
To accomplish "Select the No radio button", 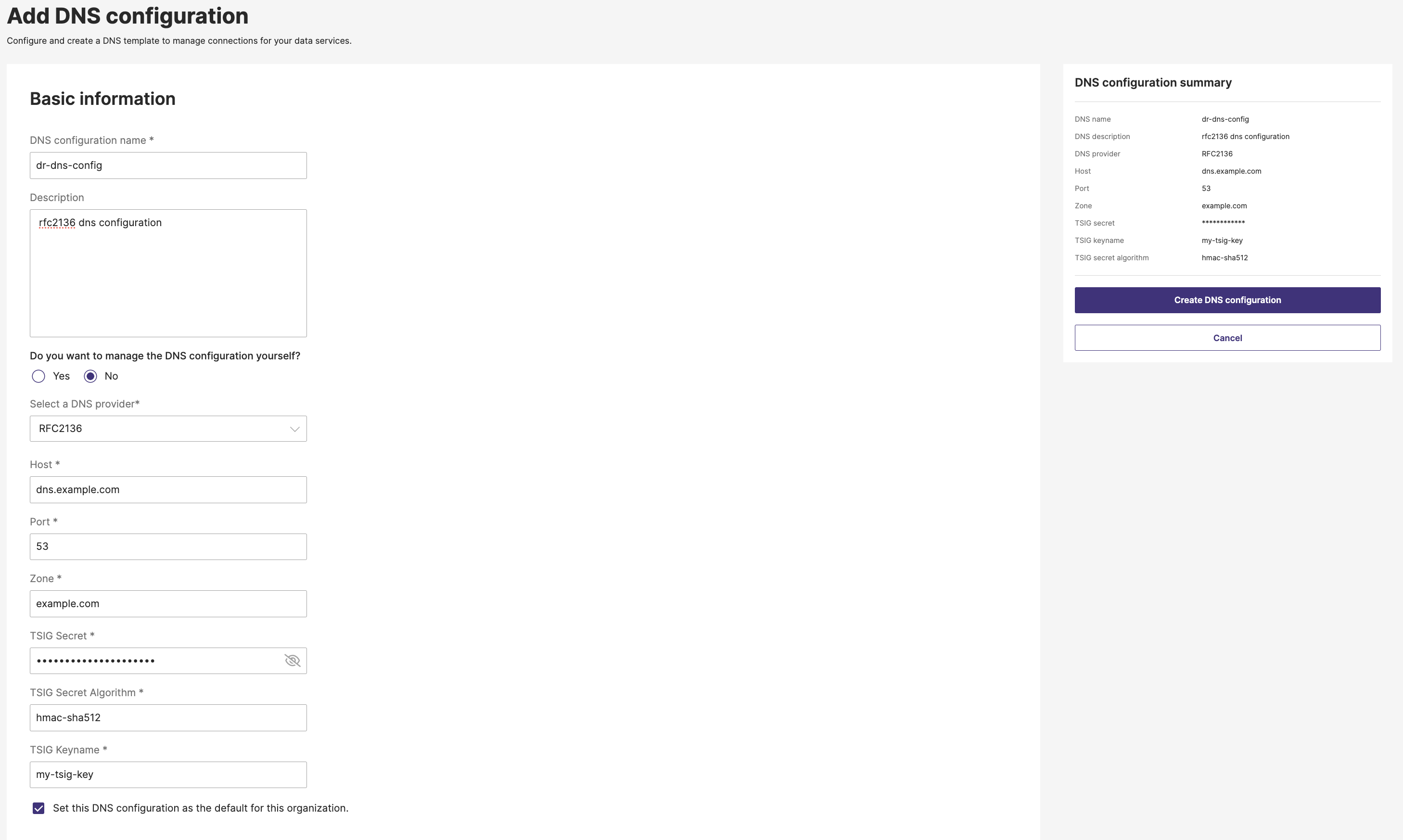I will click(90, 376).
